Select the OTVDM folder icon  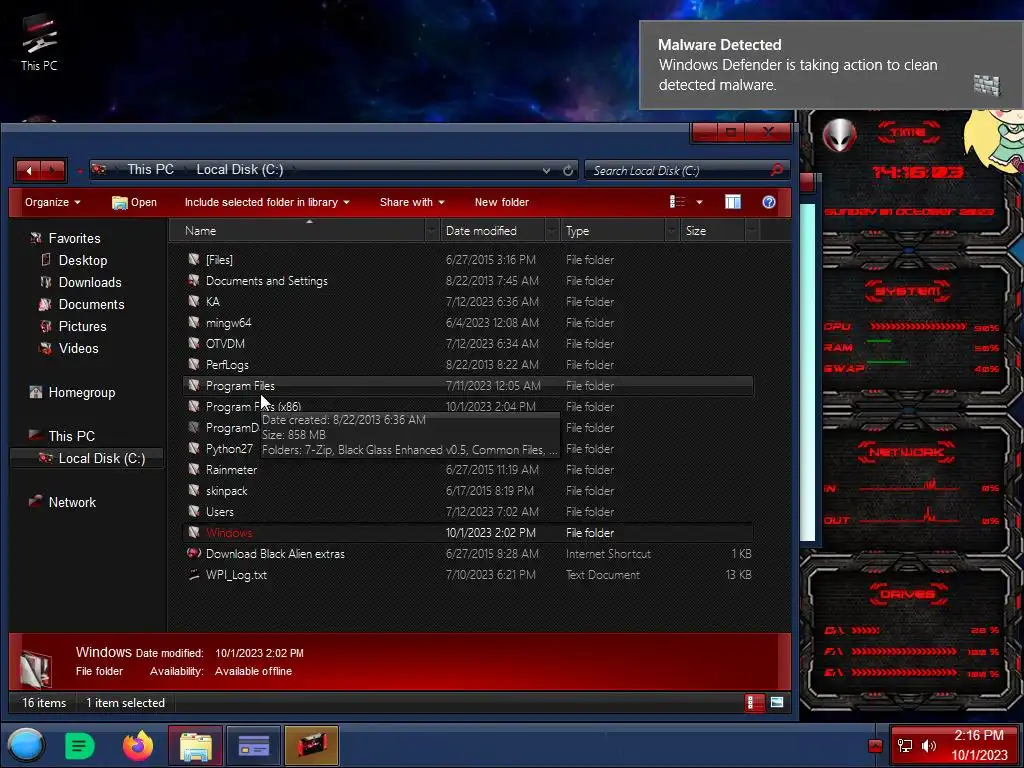[193, 344]
